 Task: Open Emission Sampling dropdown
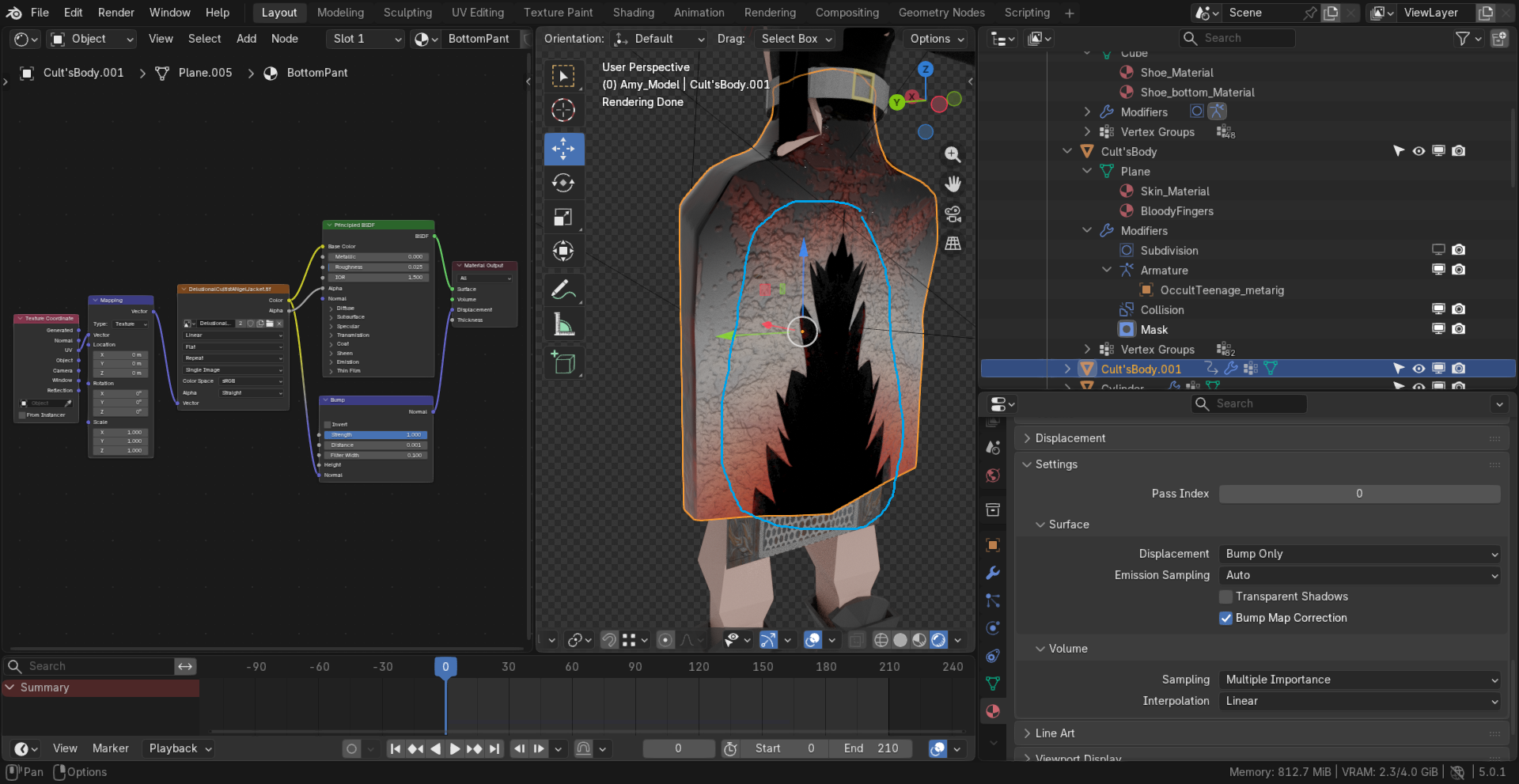1359,575
